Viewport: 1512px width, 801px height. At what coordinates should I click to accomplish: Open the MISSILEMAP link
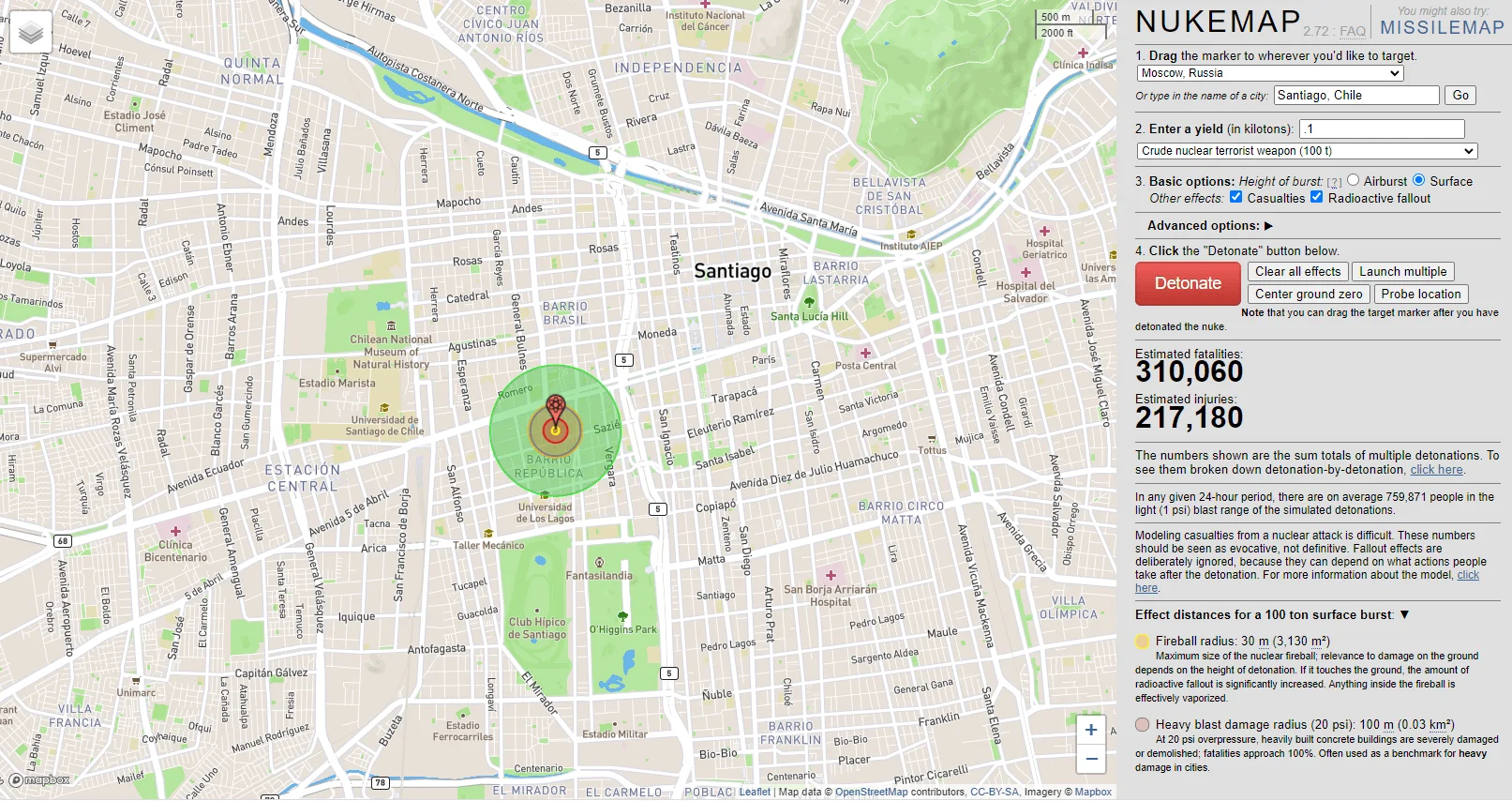[x=1442, y=28]
